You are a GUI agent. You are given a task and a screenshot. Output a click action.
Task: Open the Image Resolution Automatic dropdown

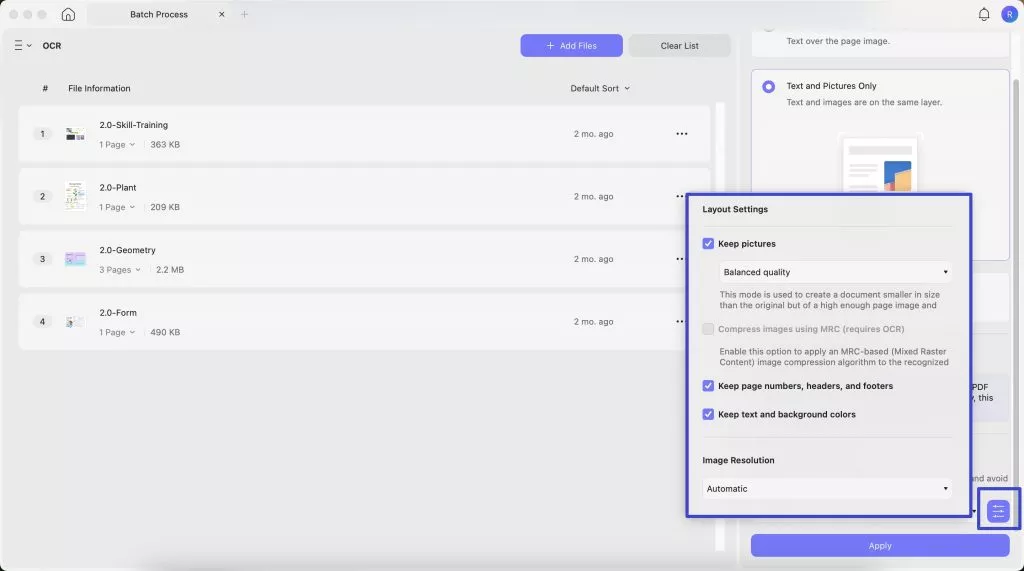827,489
